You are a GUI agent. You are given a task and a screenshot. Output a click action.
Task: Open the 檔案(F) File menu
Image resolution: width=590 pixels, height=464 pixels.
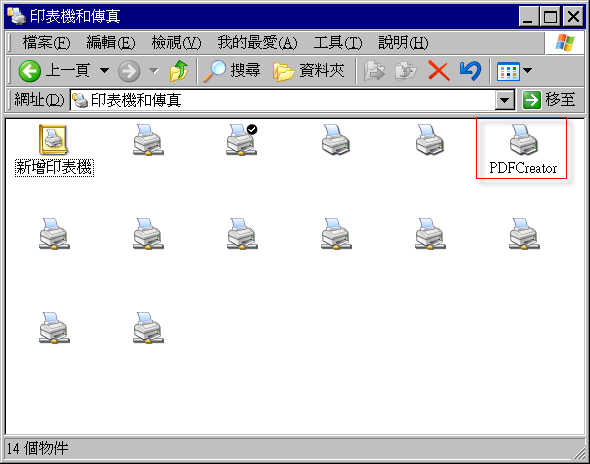click(x=46, y=43)
